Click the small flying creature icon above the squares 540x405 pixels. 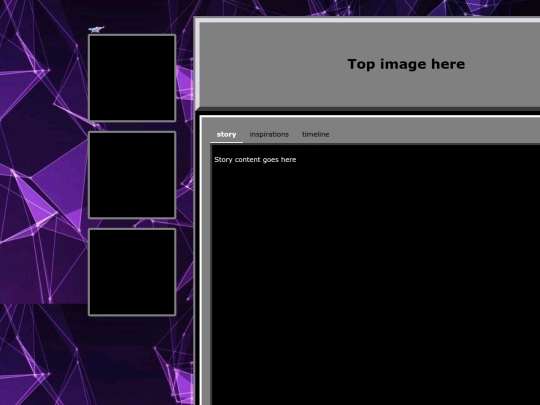coord(96,29)
